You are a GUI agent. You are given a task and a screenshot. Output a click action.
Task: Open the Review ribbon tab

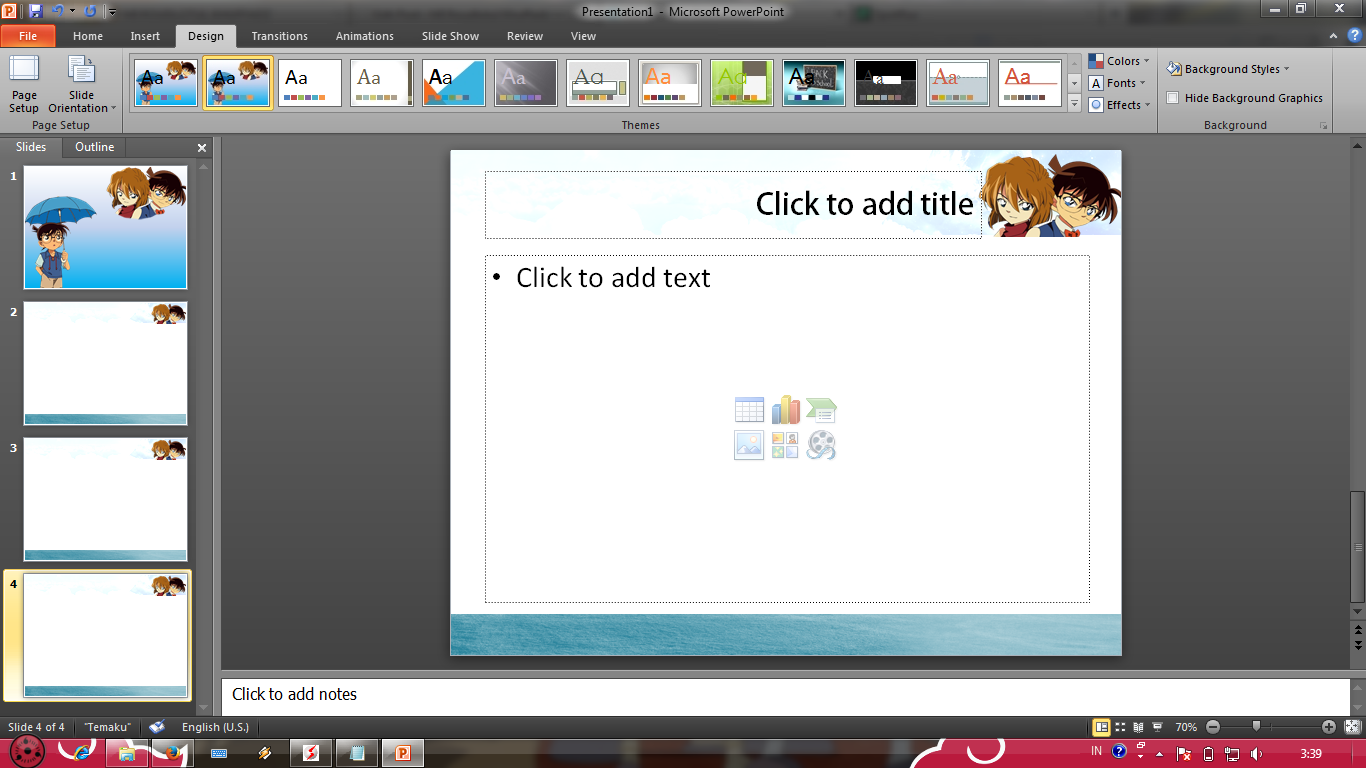coord(525,36)
